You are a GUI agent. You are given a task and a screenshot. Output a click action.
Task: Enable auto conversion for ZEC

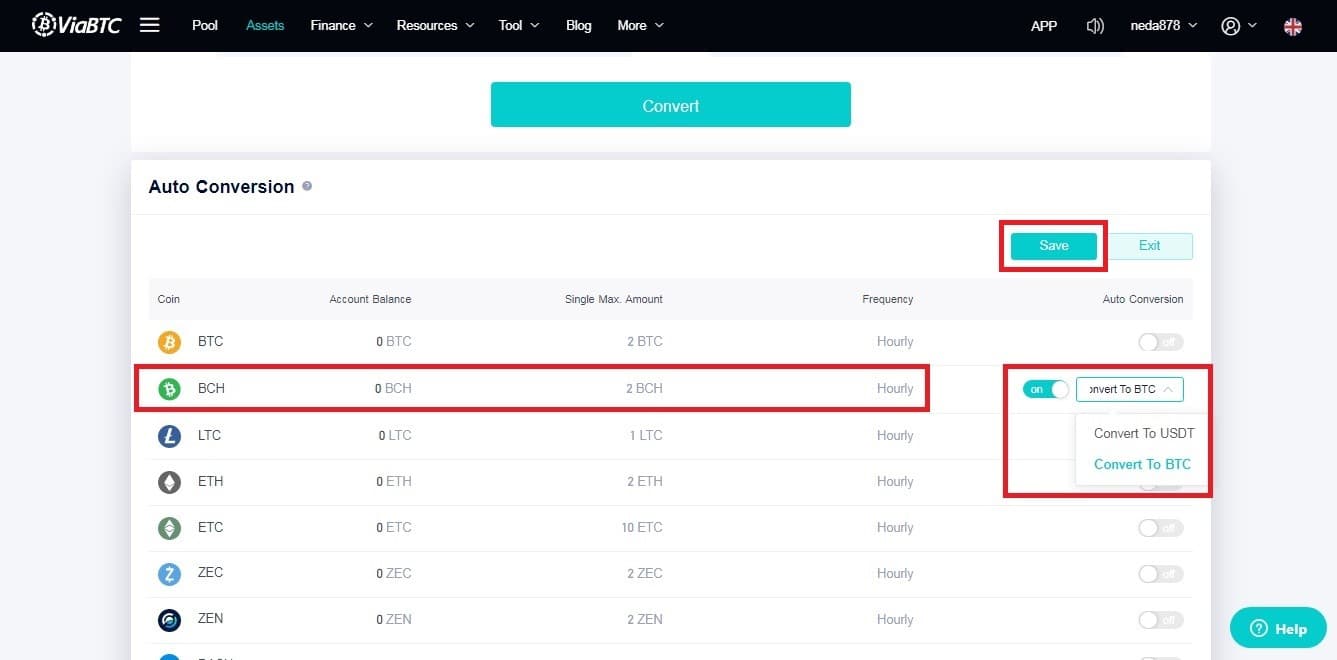pos(1160,574)
